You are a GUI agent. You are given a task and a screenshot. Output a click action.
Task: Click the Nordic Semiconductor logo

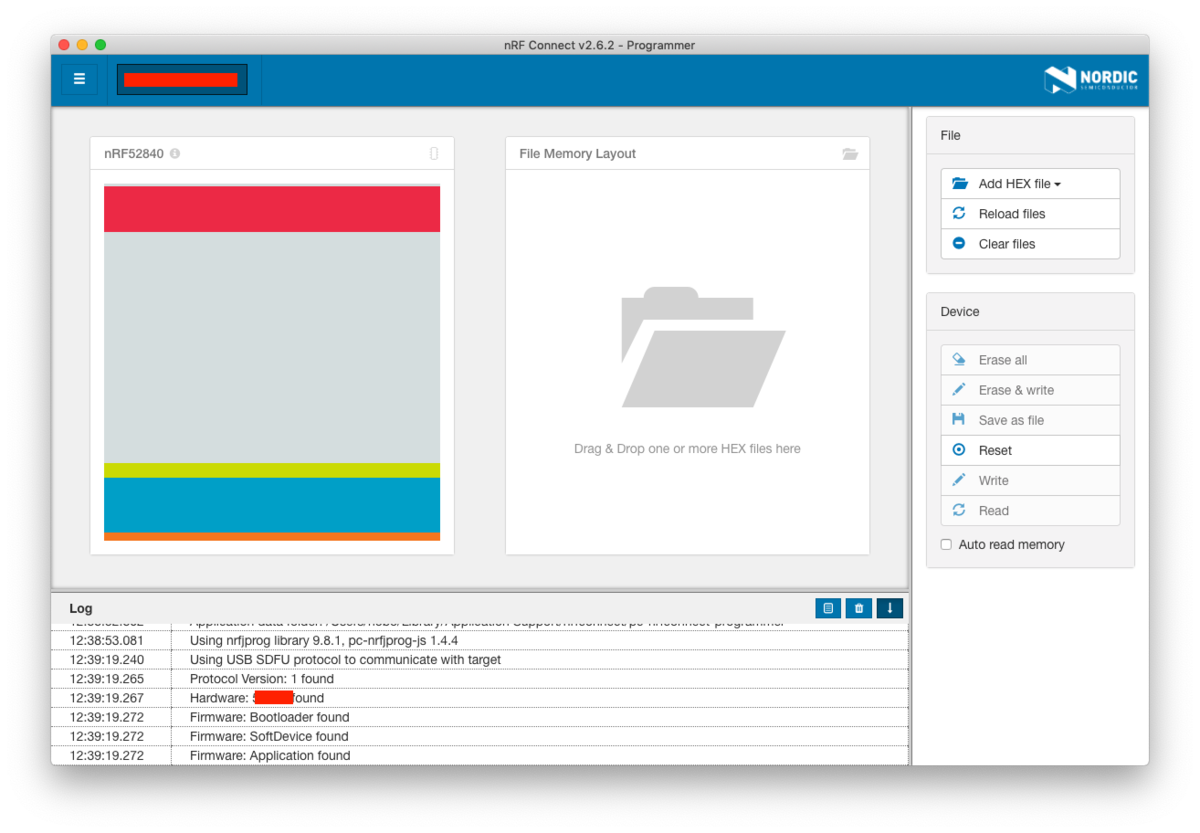tap(1091, 80)
